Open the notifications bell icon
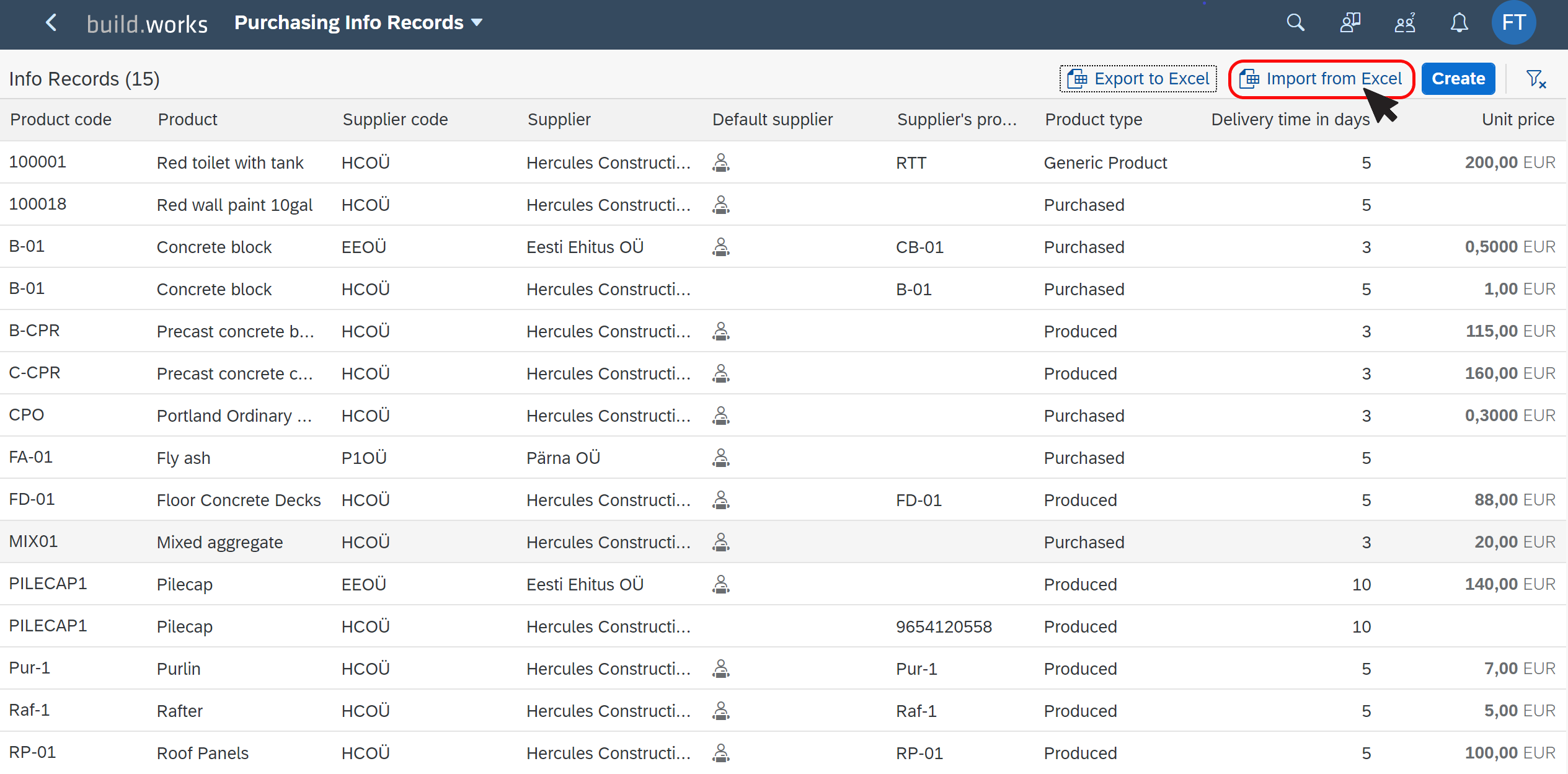 [x=1459, y=23]
